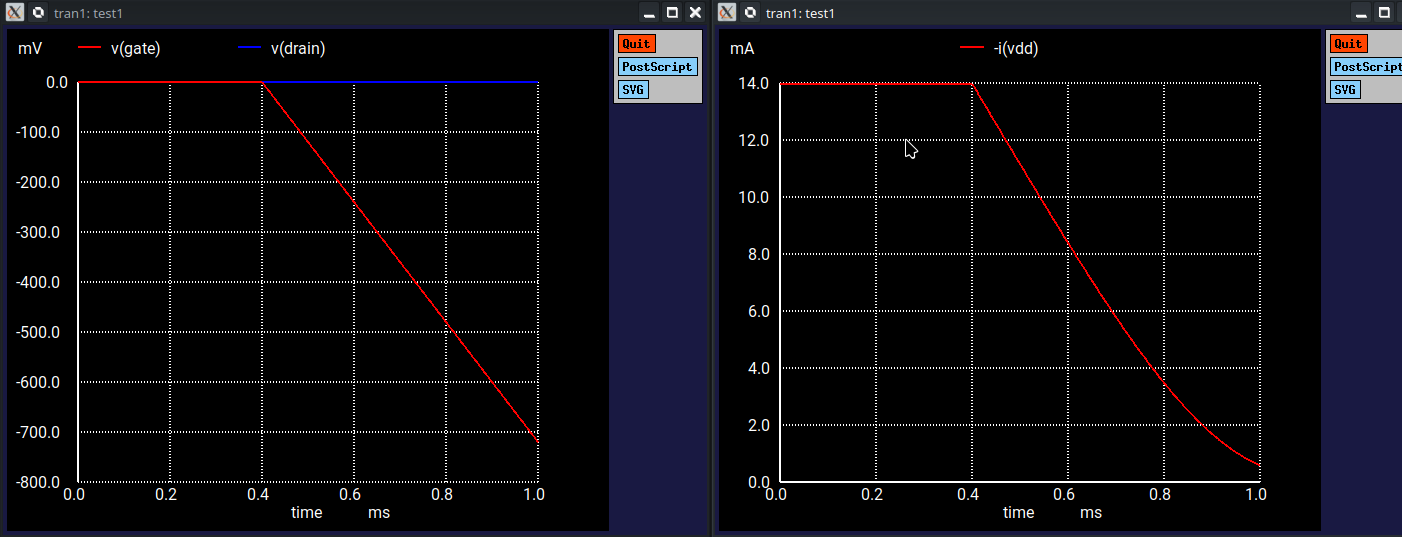Click the red -i(vdd) legend line
The image size is (1402, 537).
[x=972, y=48]
